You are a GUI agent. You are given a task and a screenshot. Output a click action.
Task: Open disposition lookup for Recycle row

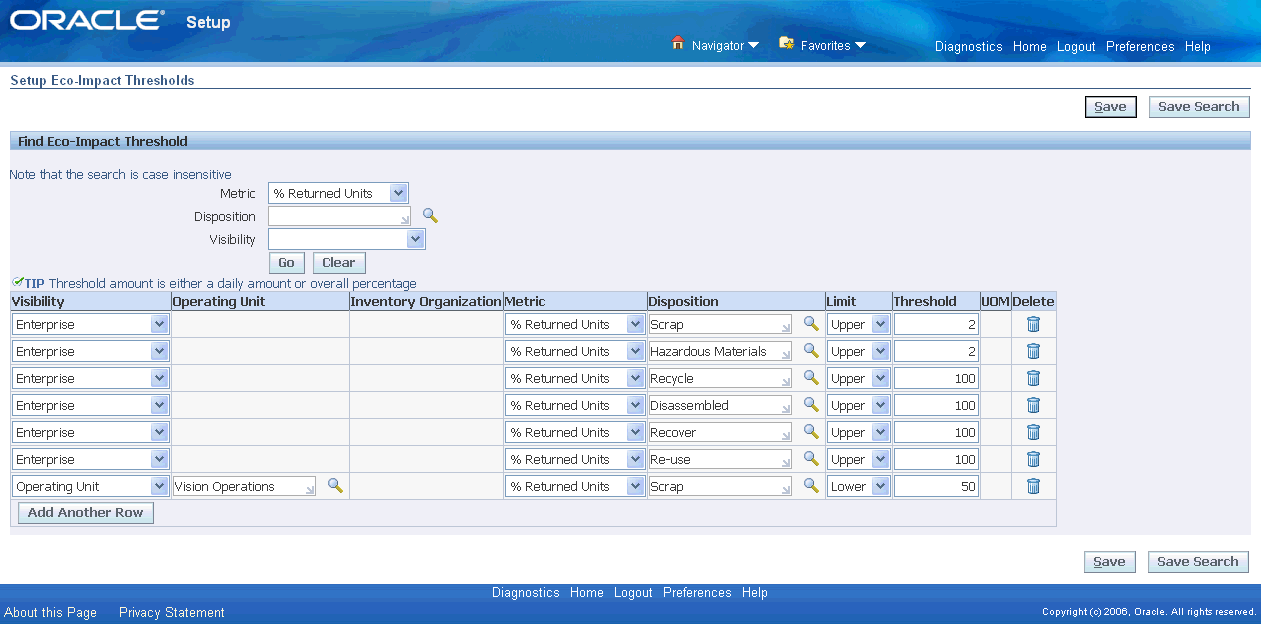(811, 377)
